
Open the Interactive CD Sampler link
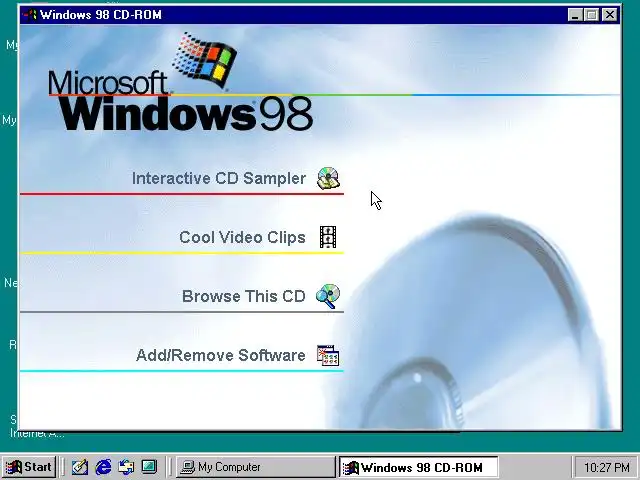(219, 178)
